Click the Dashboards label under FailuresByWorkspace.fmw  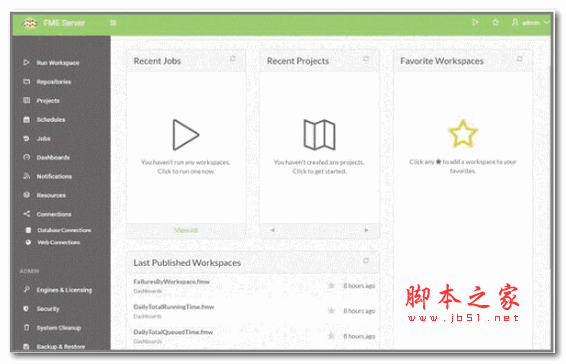coord(148,291)
